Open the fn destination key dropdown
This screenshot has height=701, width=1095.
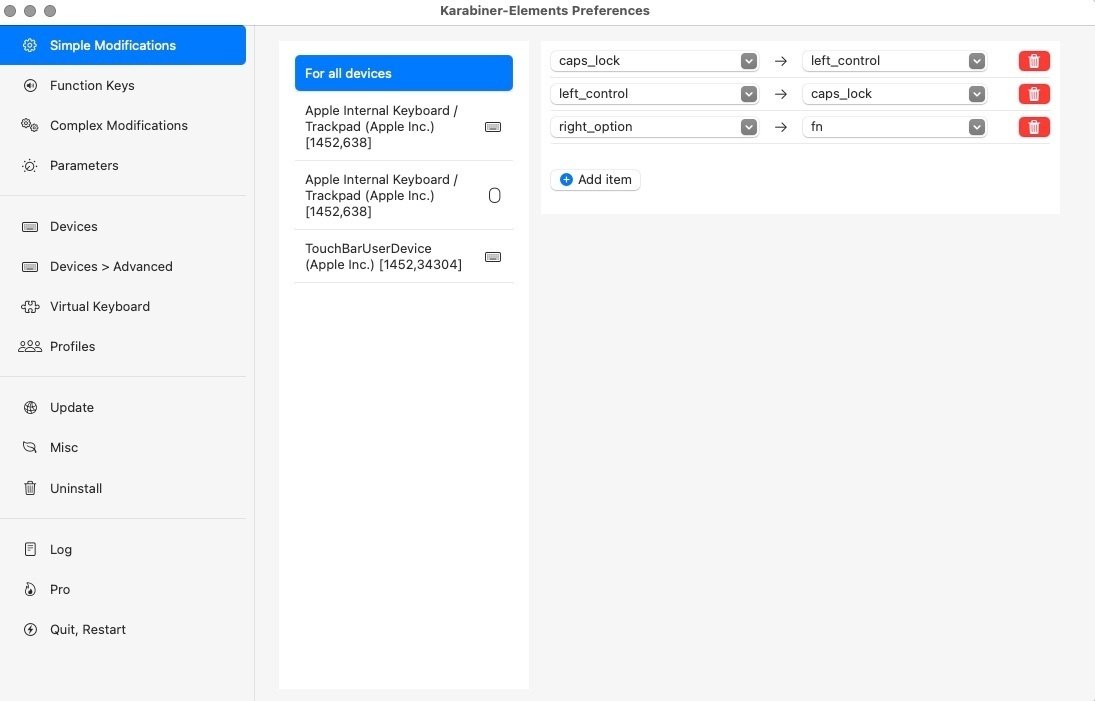coord(894,126)
